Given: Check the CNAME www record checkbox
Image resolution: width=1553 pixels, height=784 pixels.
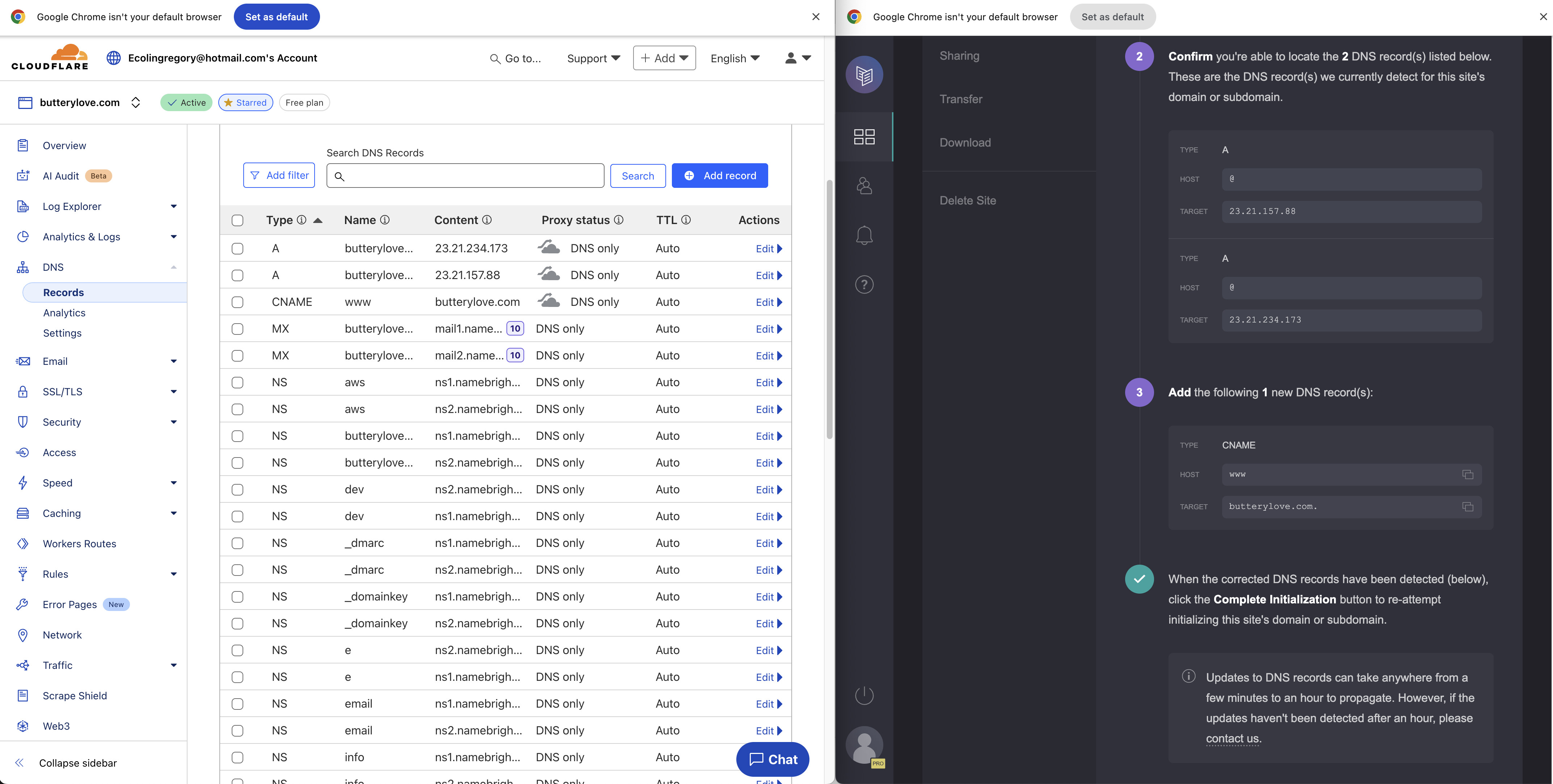Looking at the screenshot, I should tap(237, 302).
